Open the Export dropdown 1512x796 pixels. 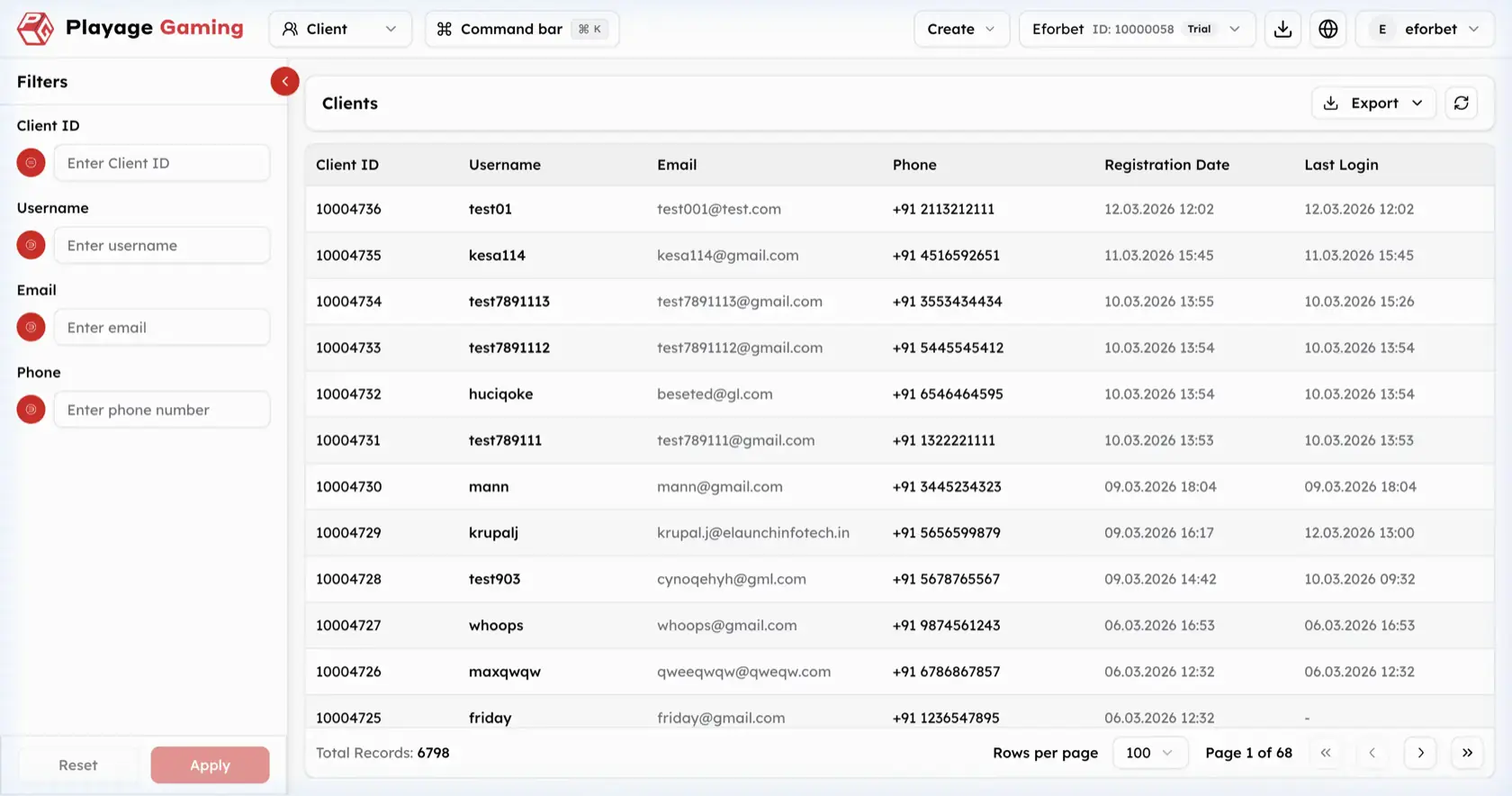tap(1373, 104)
